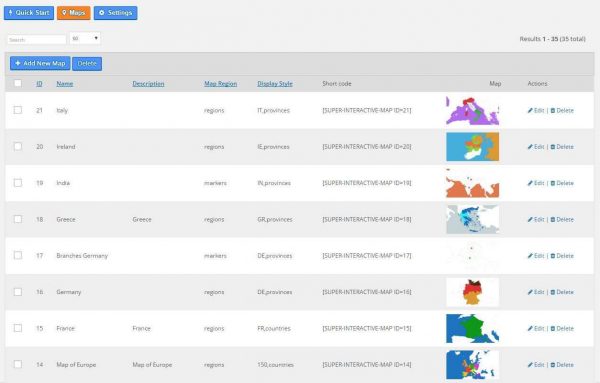This screenshot has width=600, height=383.
Task: Sort the table by ID column
Action: (39, 83)
